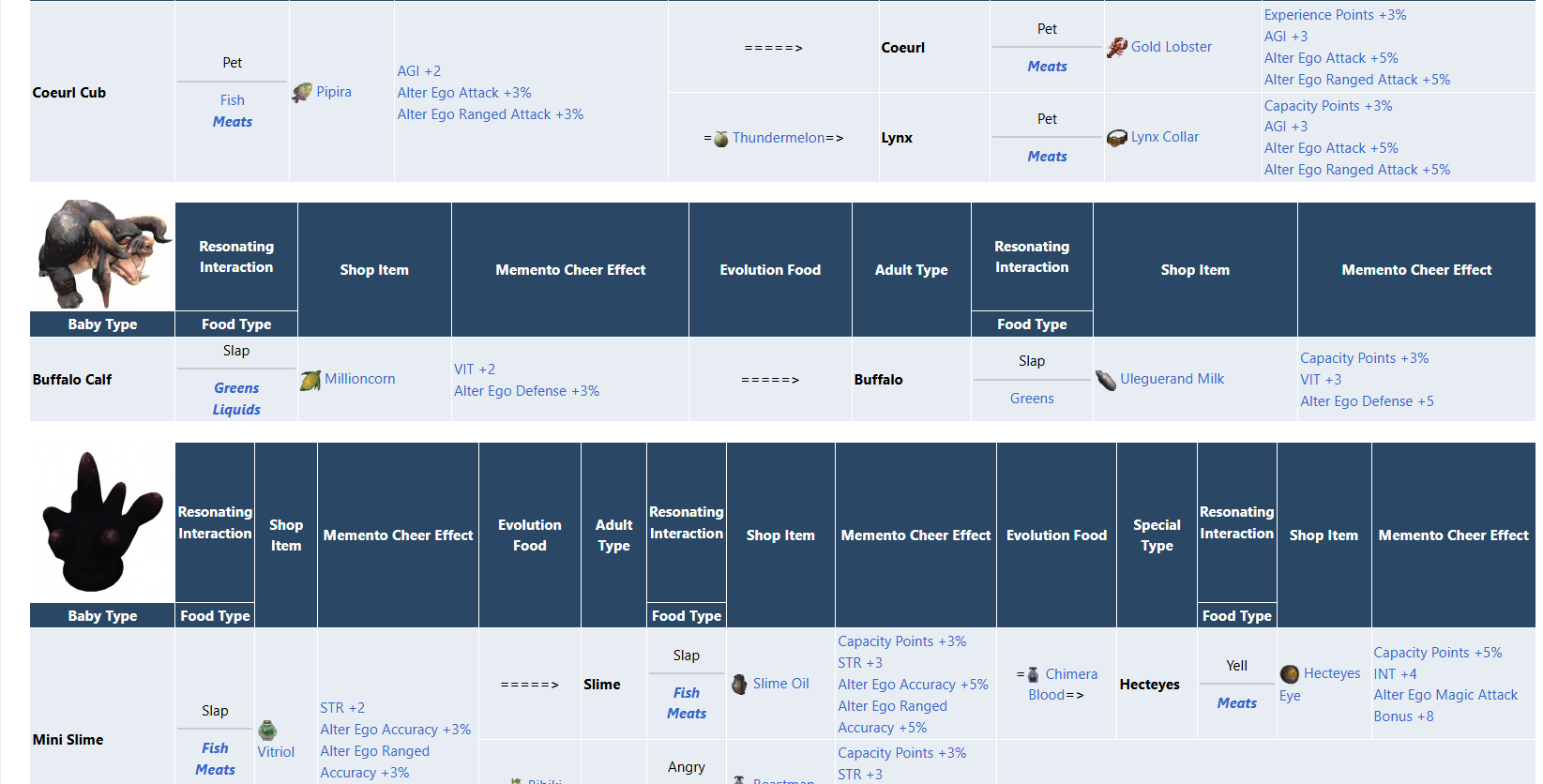Click the Thundermelon item icon
This screenshot has height=784, width=1543.
721,139
